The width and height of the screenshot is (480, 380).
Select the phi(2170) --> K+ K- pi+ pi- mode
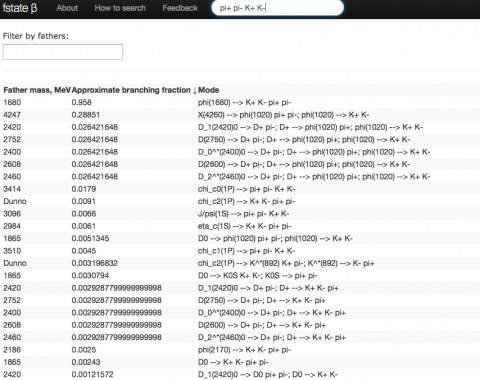point(244,350)
